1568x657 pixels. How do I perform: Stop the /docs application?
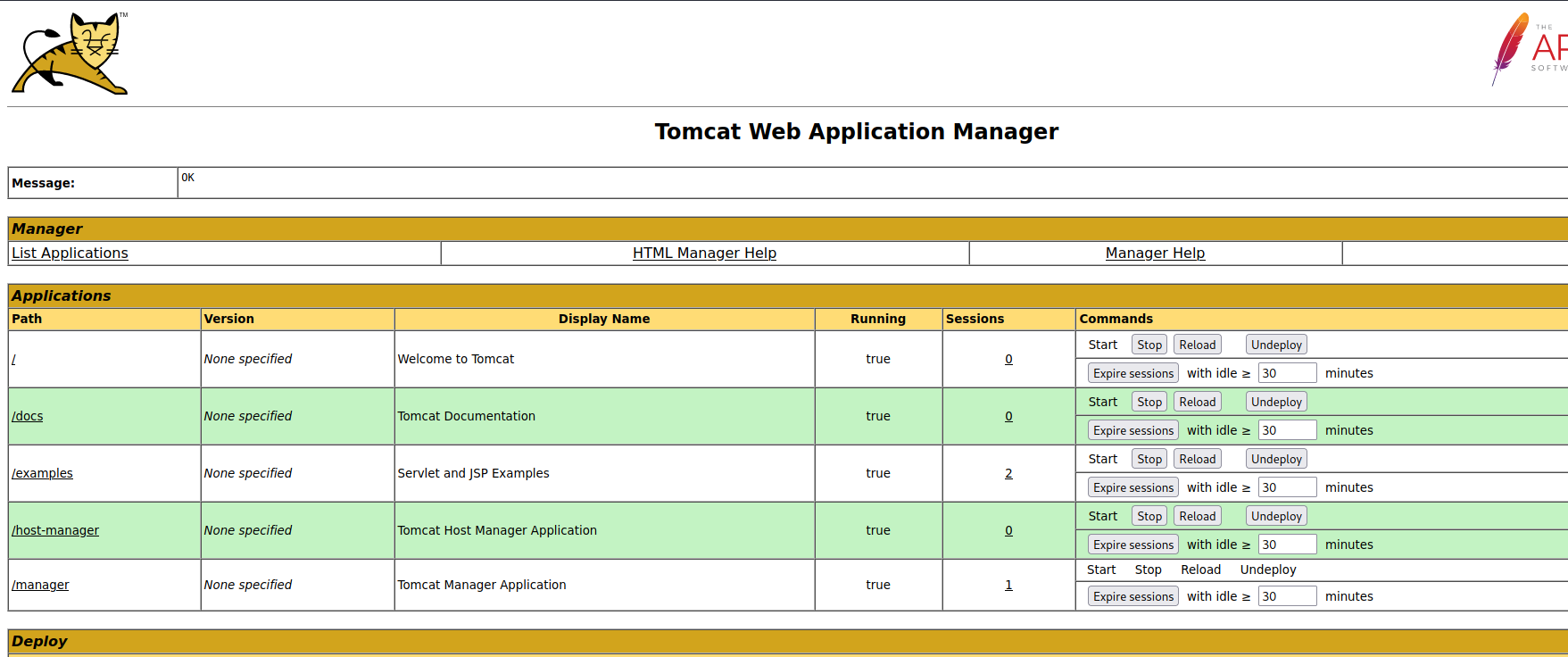click(x=1149, y=402)
